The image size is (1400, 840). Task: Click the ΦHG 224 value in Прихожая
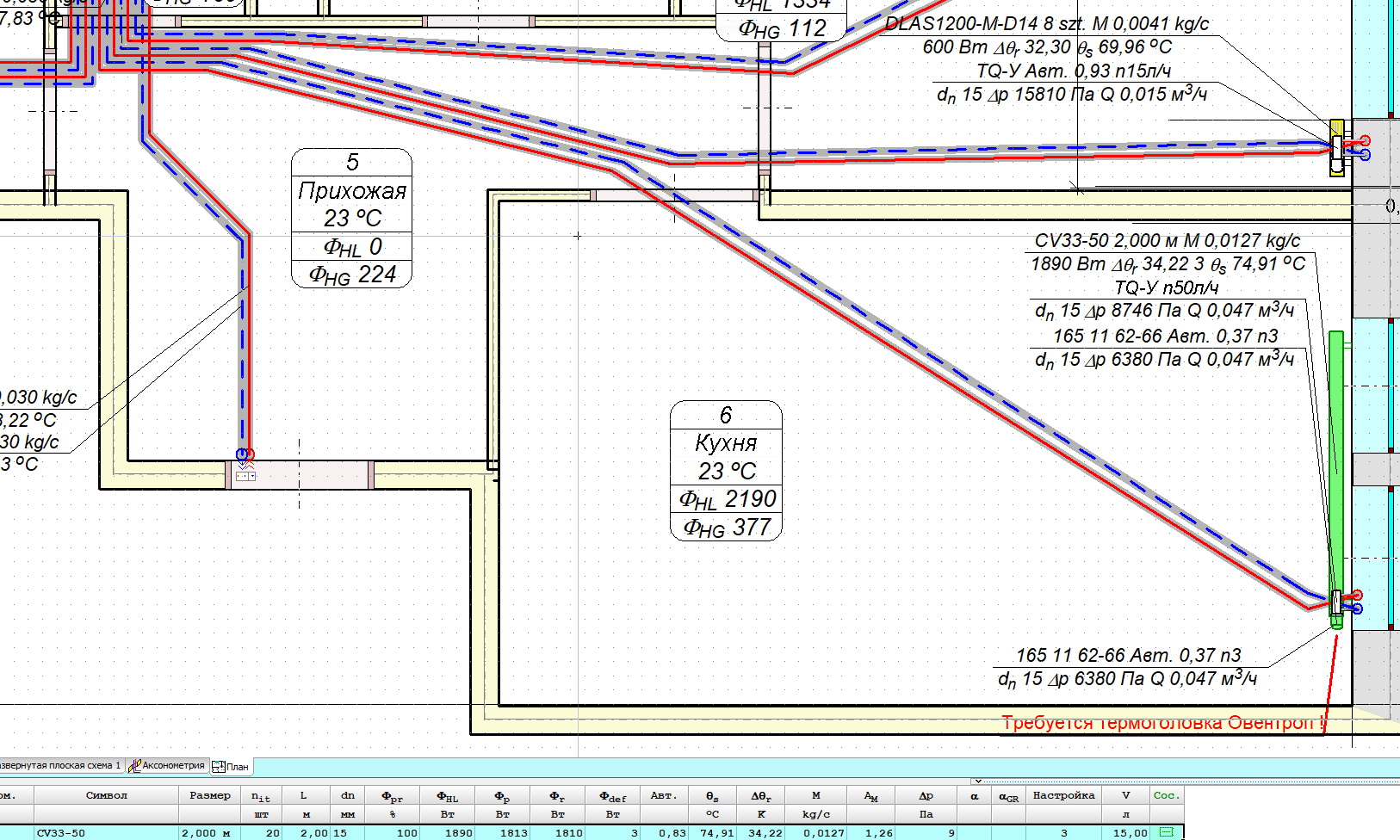(x=352, y=275)
